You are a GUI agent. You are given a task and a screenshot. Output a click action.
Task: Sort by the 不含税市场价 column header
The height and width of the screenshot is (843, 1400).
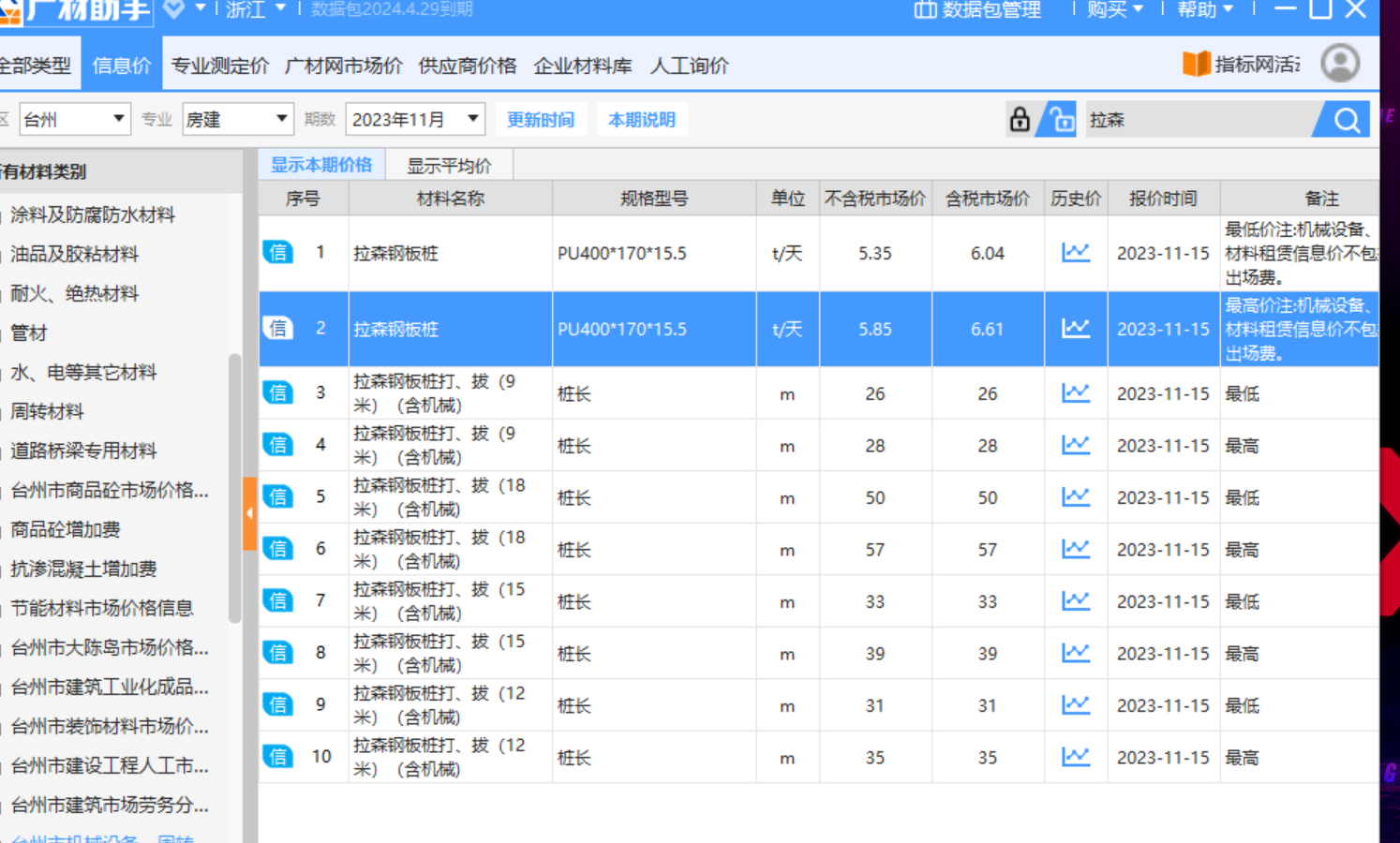pyautogui.click(x=875, y=199)
